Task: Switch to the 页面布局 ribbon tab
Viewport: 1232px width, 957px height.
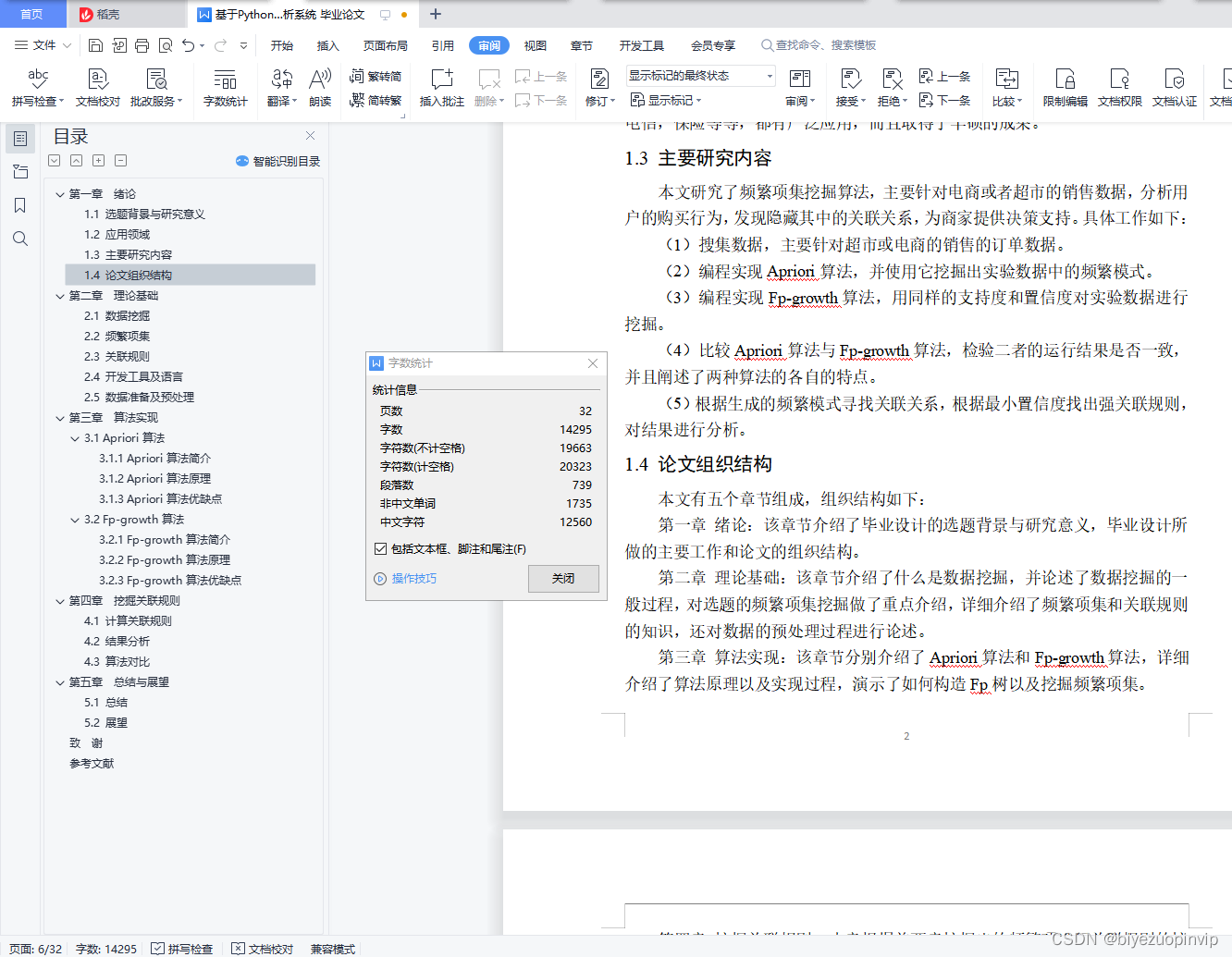Action: (386, 45)
